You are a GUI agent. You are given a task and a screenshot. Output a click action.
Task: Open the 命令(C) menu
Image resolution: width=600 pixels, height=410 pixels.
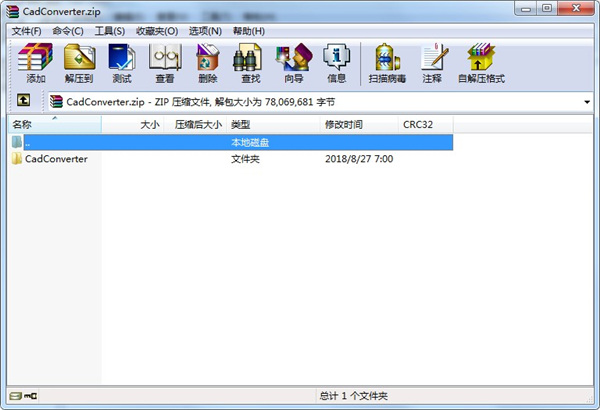point(68,31)
